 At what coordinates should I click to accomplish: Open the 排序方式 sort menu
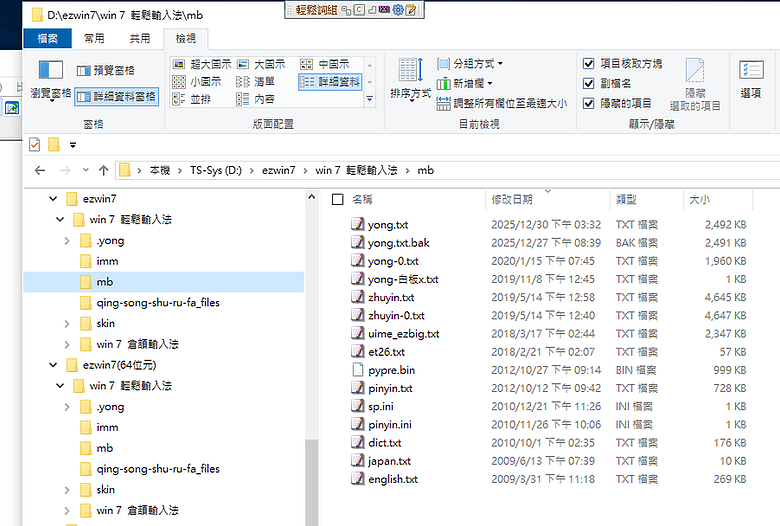(x=410, y=80)
